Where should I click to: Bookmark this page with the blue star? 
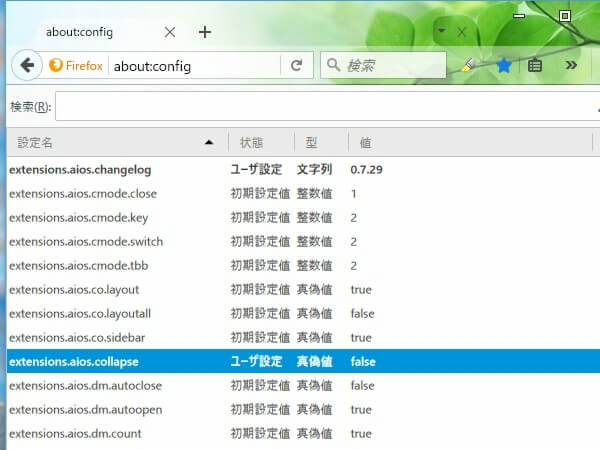click(x=504, y=65)
